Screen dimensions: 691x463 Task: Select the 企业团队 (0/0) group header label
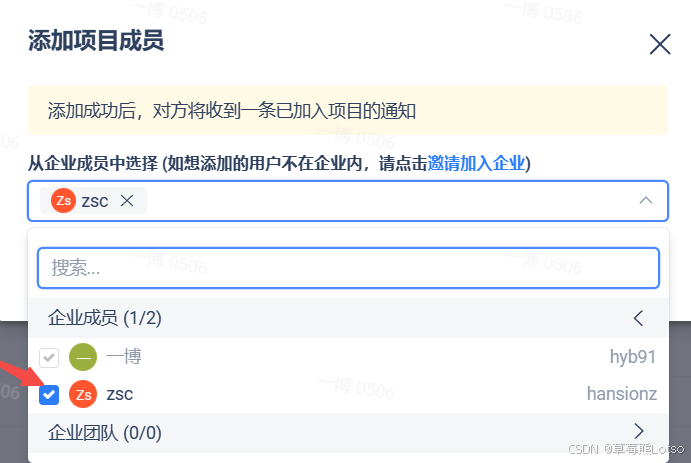pyautogui.click(x=105, y=432)
